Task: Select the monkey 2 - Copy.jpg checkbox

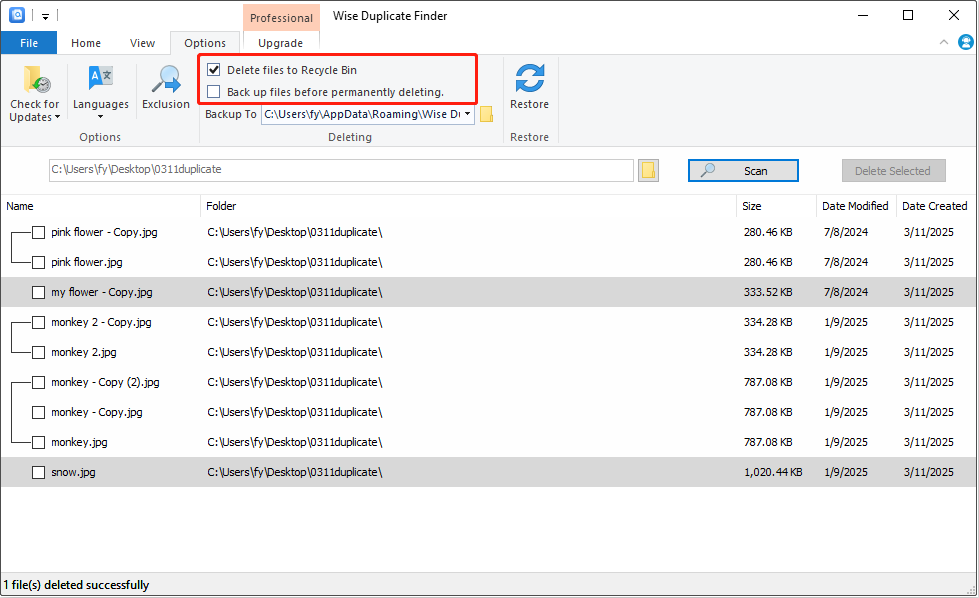Action: click(39, 322)
